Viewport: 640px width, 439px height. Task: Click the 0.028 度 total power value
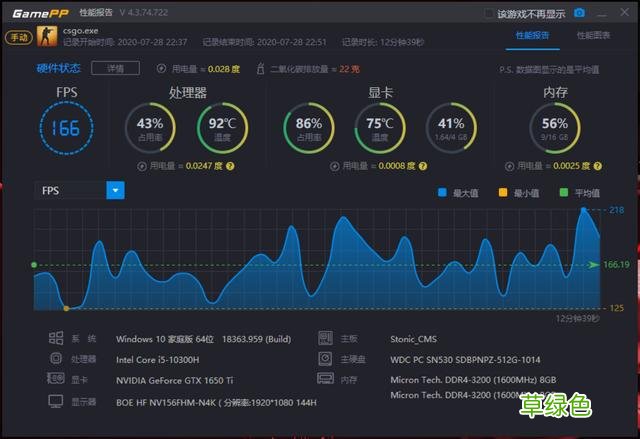224,69
